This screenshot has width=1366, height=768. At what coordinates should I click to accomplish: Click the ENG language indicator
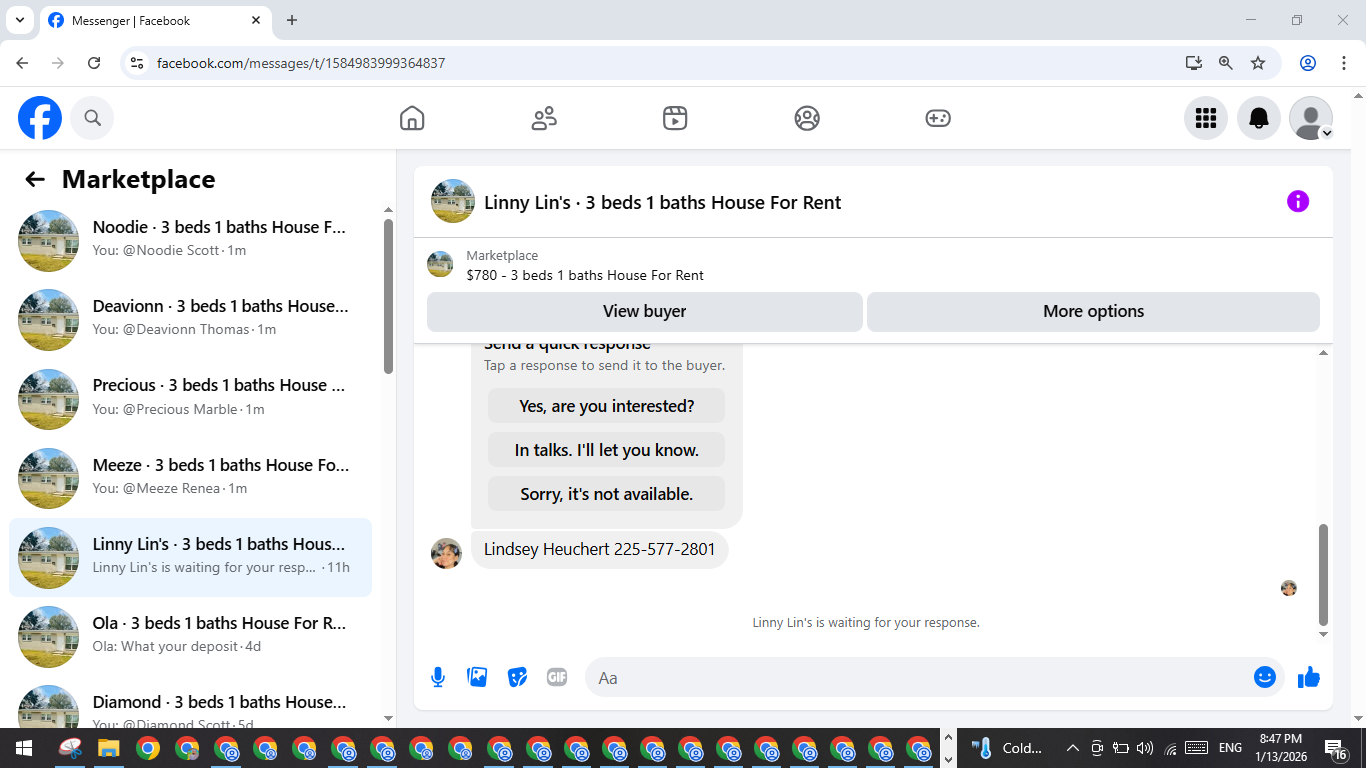click(1230, 748)
